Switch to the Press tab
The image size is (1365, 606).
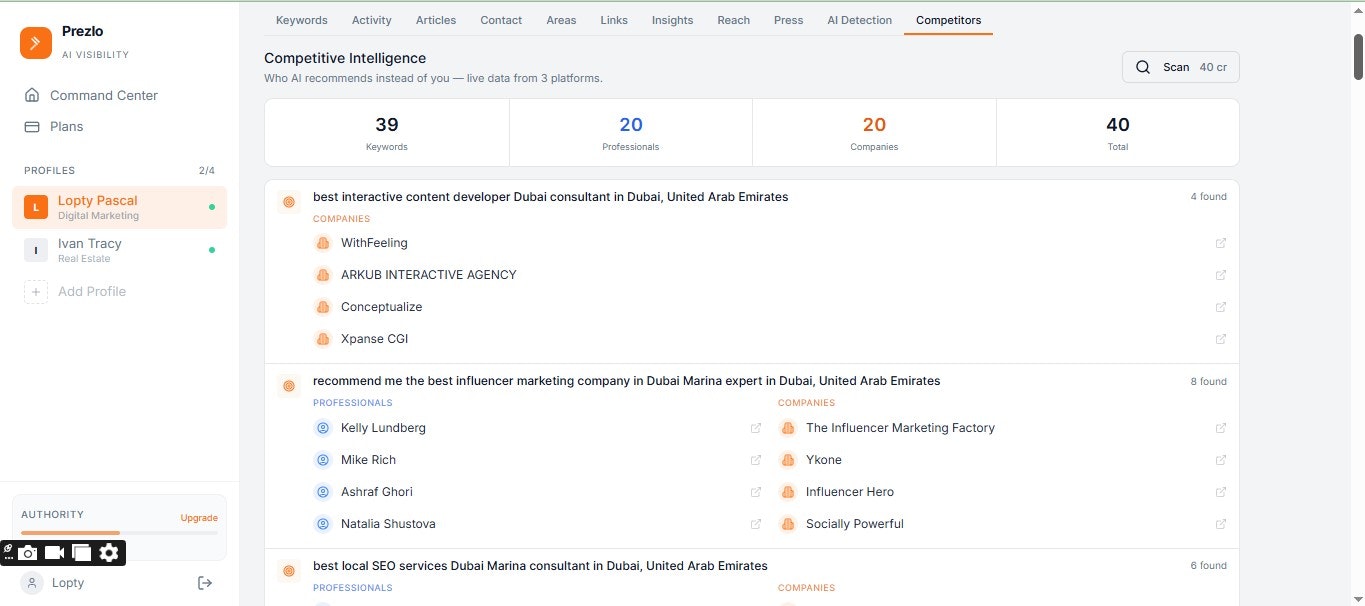[788, 20]
